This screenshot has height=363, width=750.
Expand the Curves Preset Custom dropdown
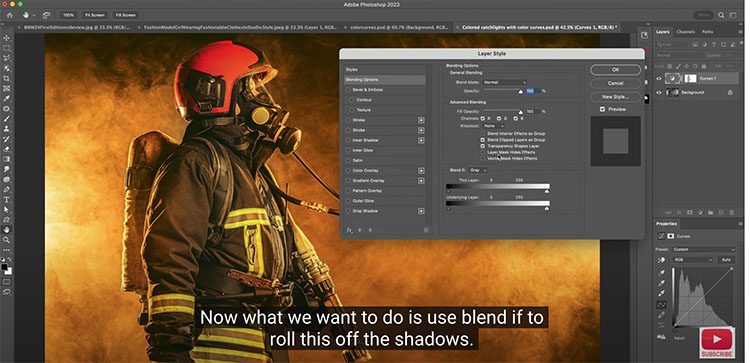(704, 250)
